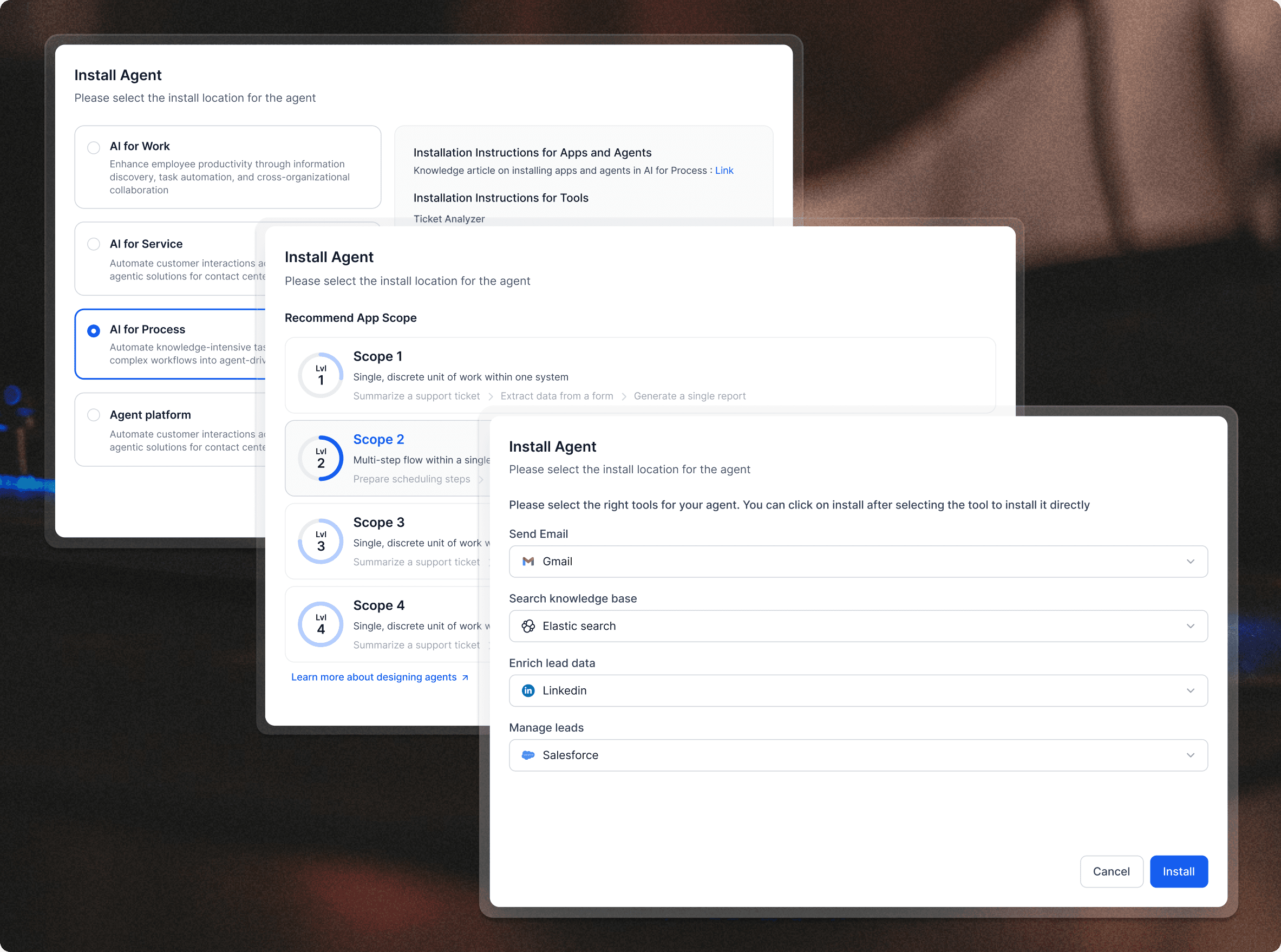
Task: Select the AI for Work radio button
Action: (x=93, y=147)
